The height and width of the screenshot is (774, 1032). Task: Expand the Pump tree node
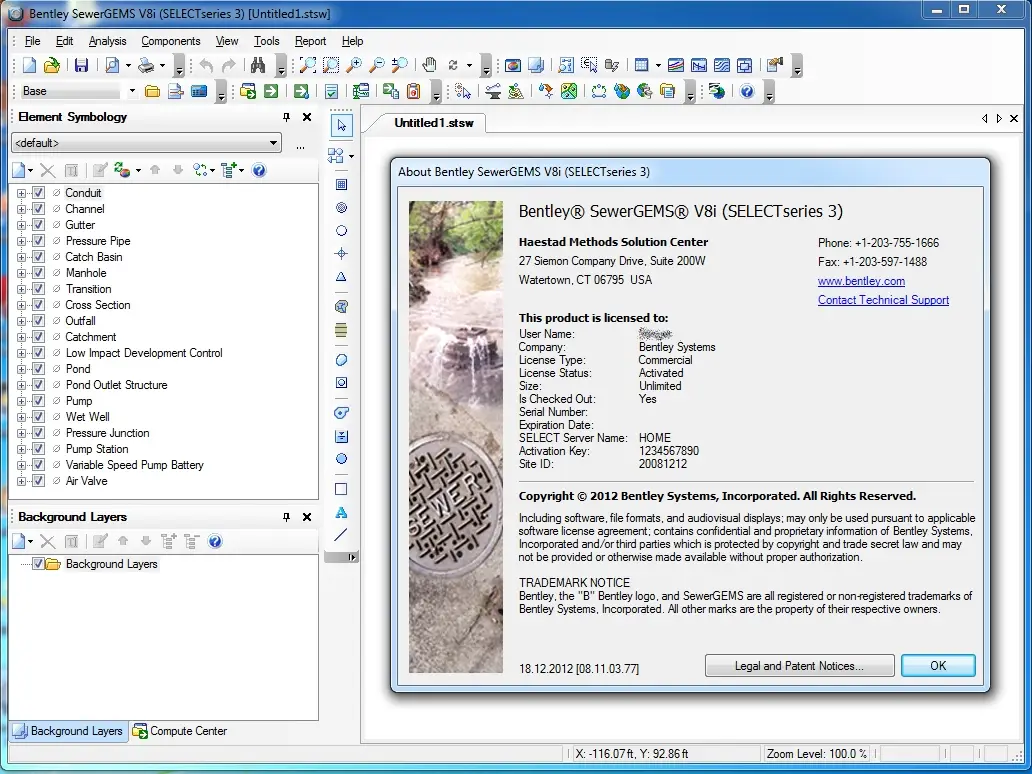22,401
